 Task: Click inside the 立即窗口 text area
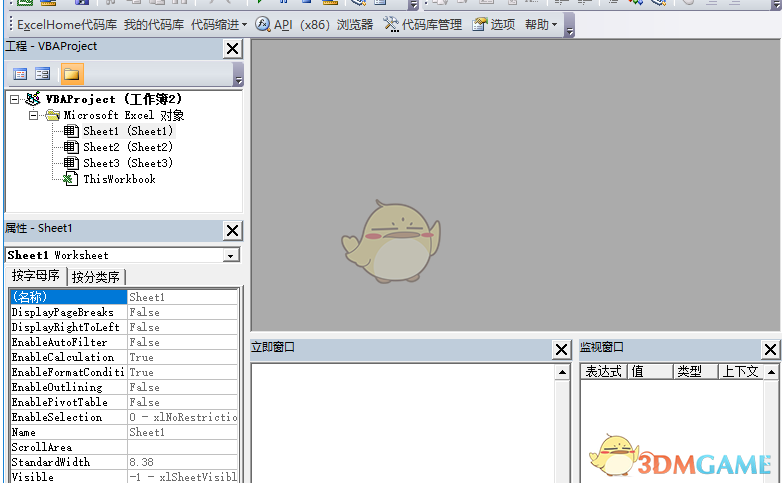tap(403, 423)
